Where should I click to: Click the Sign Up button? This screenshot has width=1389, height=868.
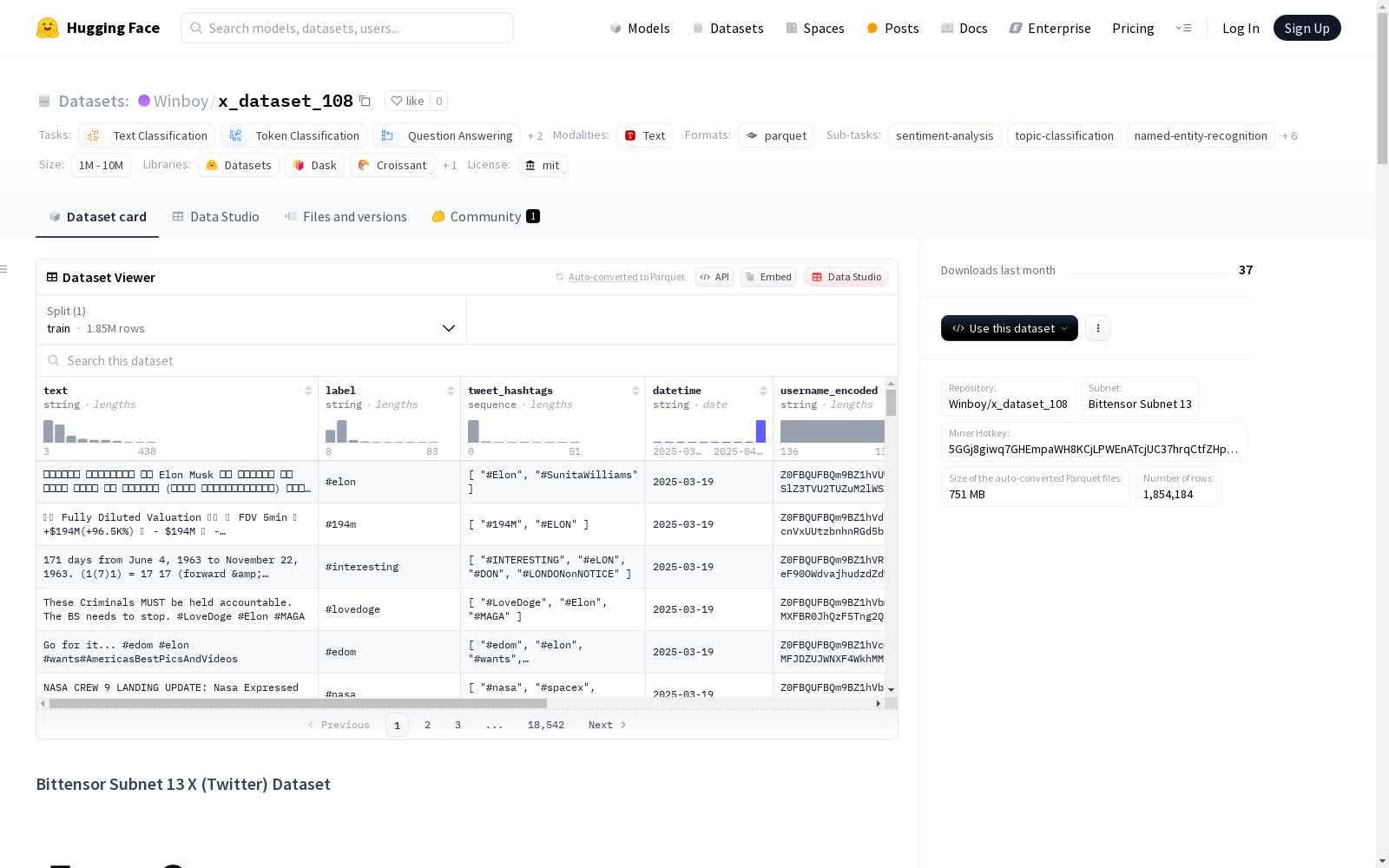pyautogui.click(x=1307, y=28)
